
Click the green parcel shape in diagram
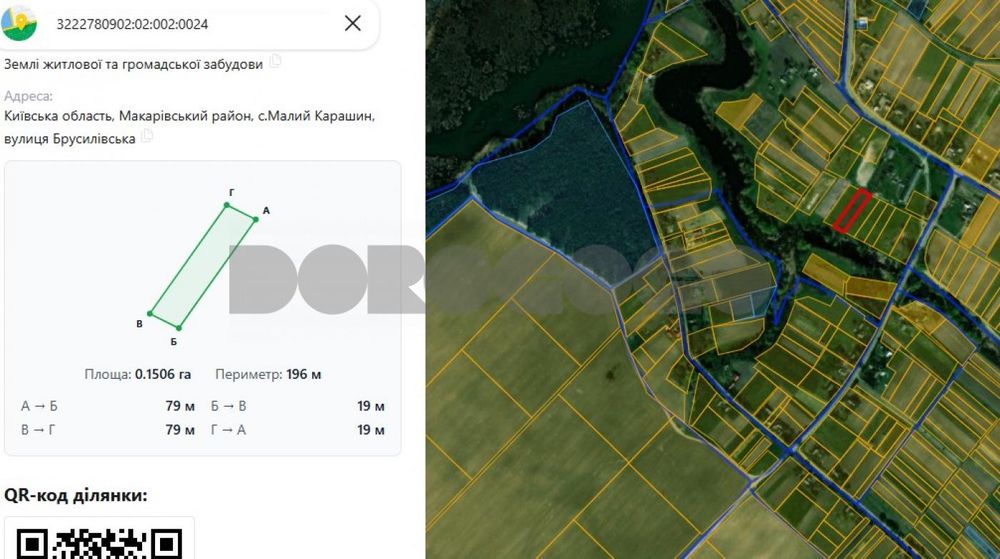203,266
